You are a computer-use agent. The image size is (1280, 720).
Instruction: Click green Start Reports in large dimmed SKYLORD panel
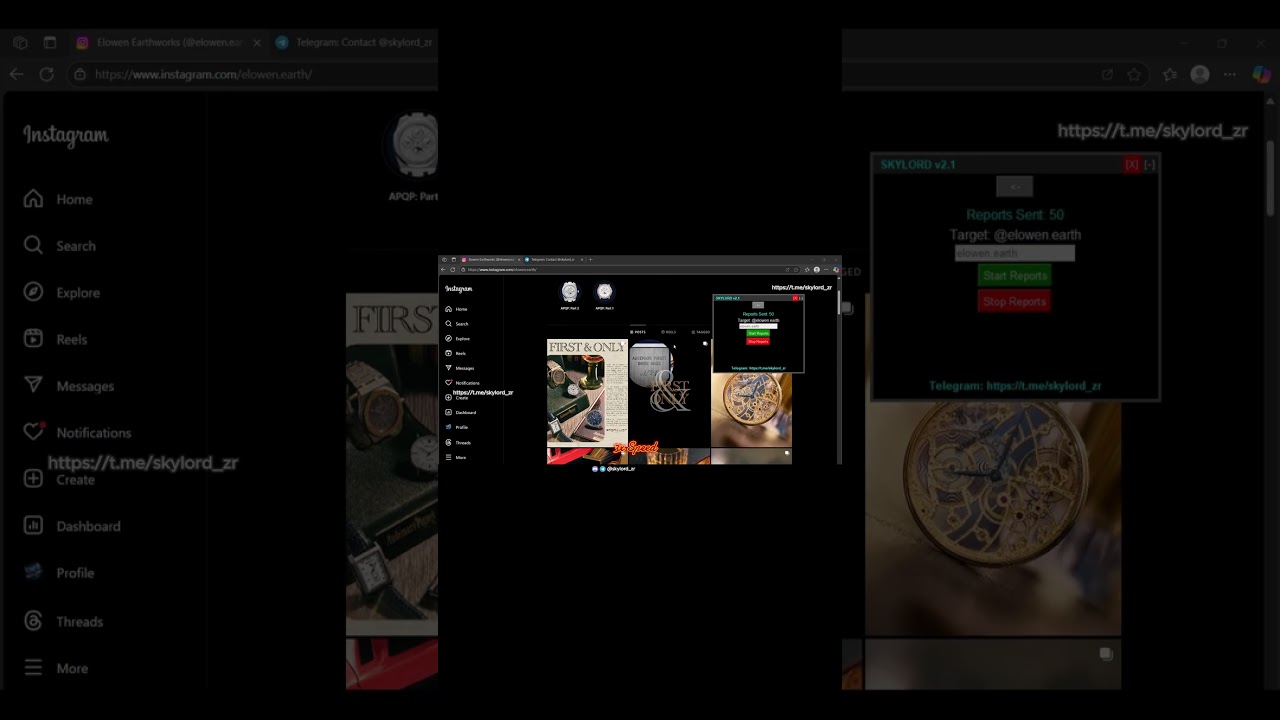[1014, 276]
